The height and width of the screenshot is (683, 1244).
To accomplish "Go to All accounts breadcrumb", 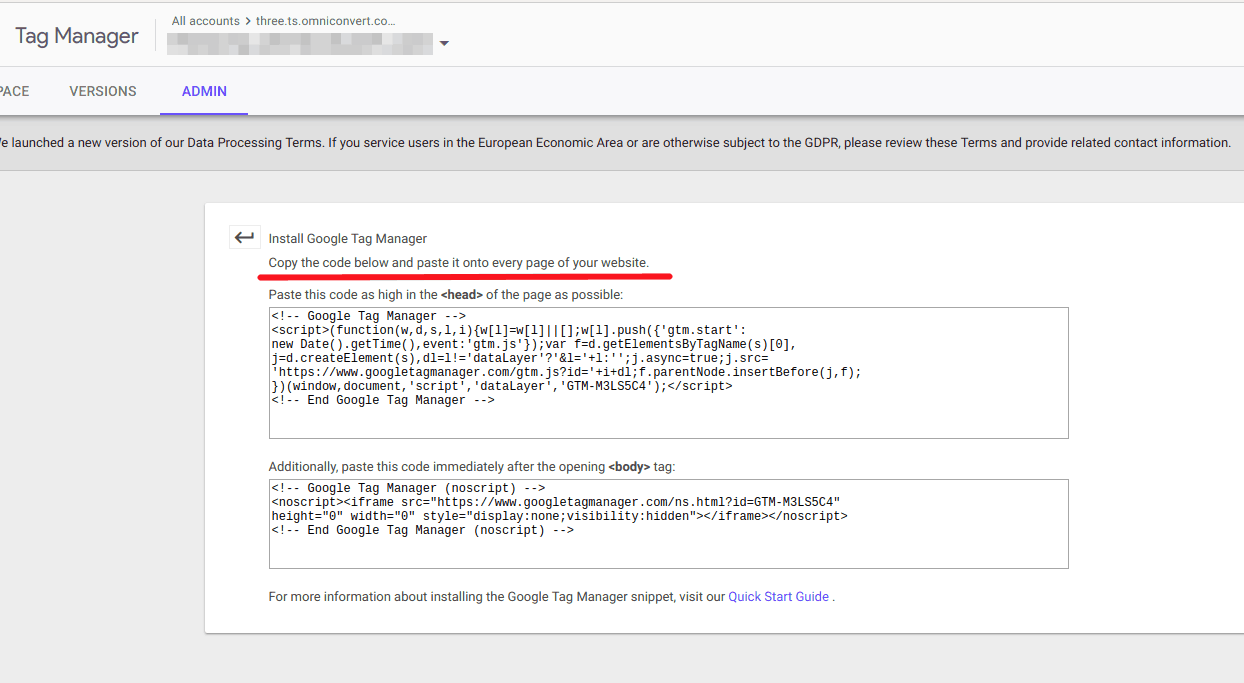I will click(x=205, y=21).
